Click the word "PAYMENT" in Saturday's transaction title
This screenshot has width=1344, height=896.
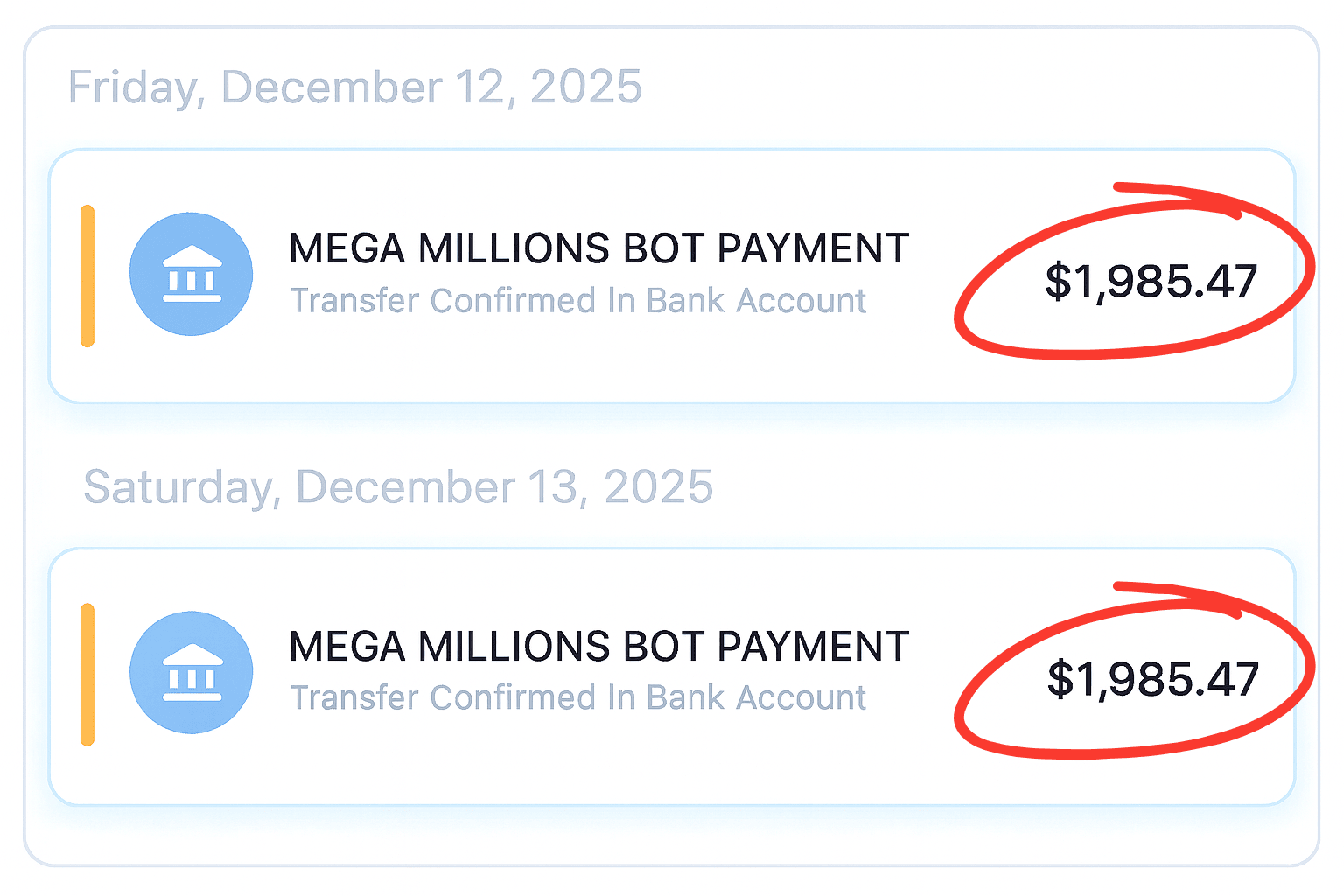point(813,647)
